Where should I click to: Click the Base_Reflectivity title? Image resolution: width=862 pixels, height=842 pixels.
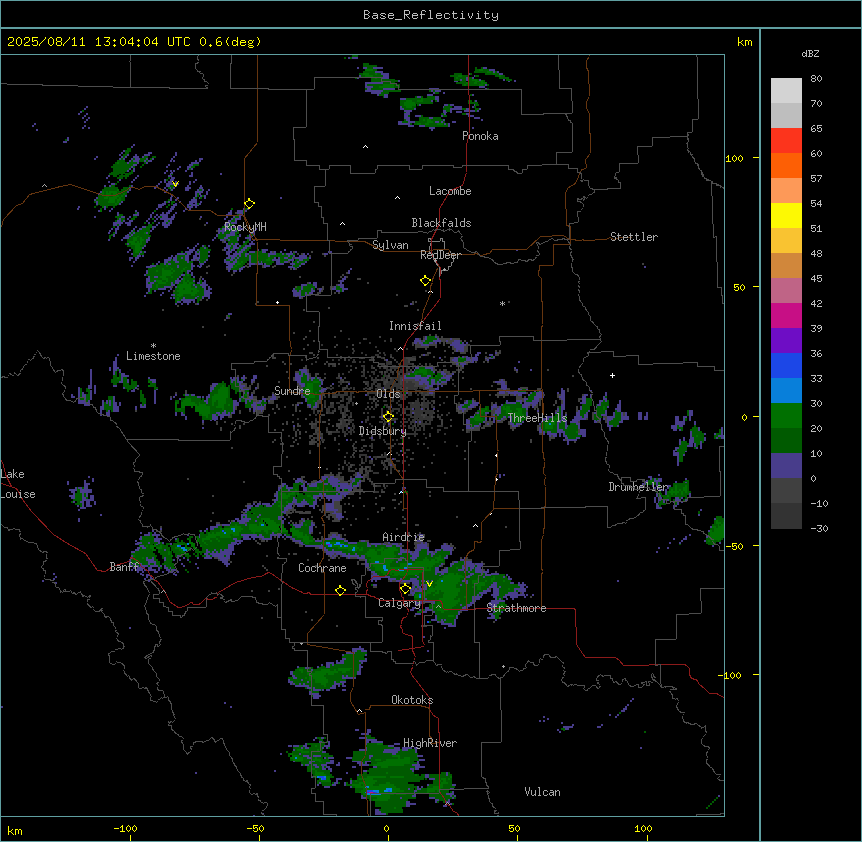[431, 15]
